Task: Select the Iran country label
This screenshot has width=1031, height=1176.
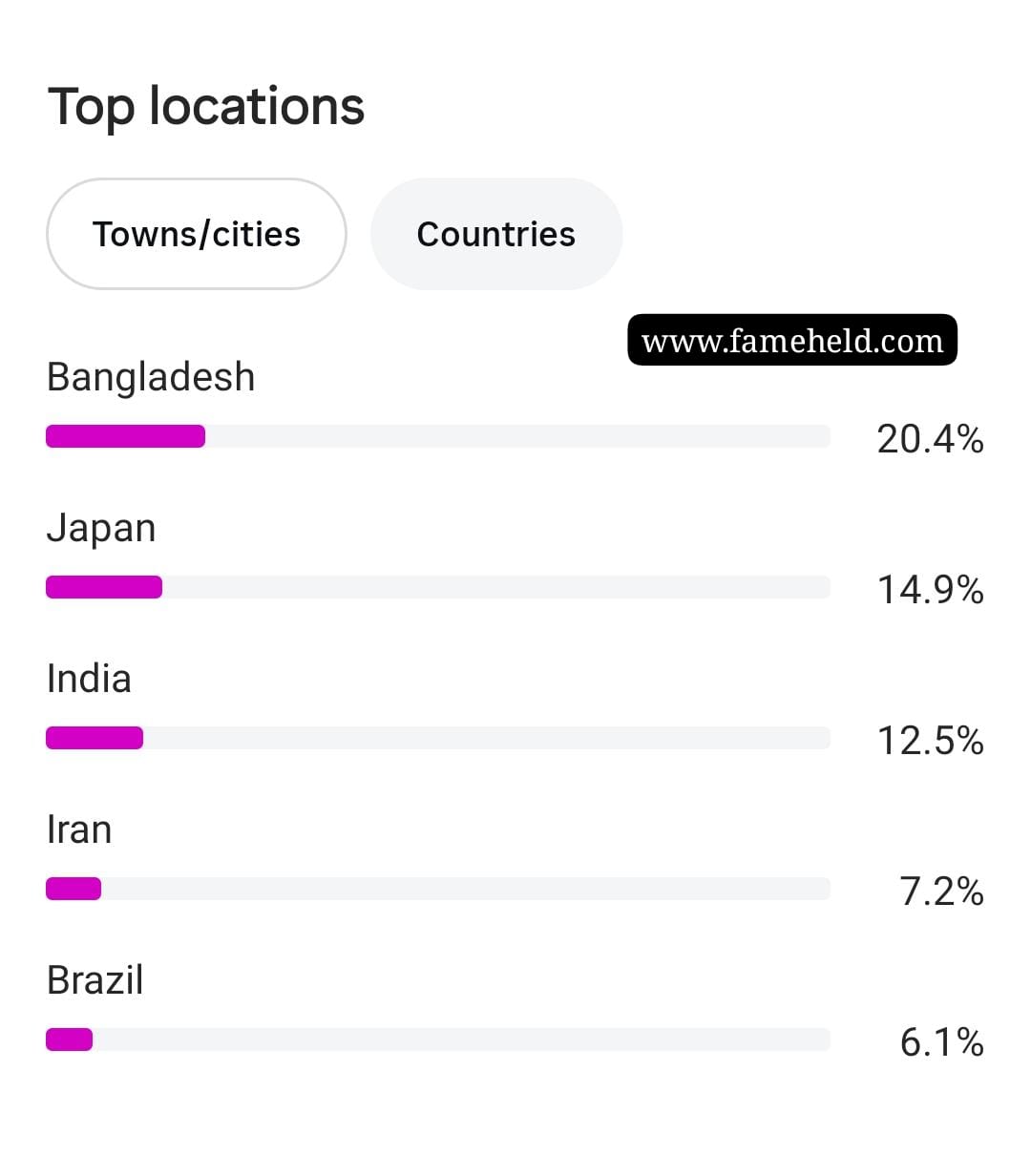Action: pos(79,829)
